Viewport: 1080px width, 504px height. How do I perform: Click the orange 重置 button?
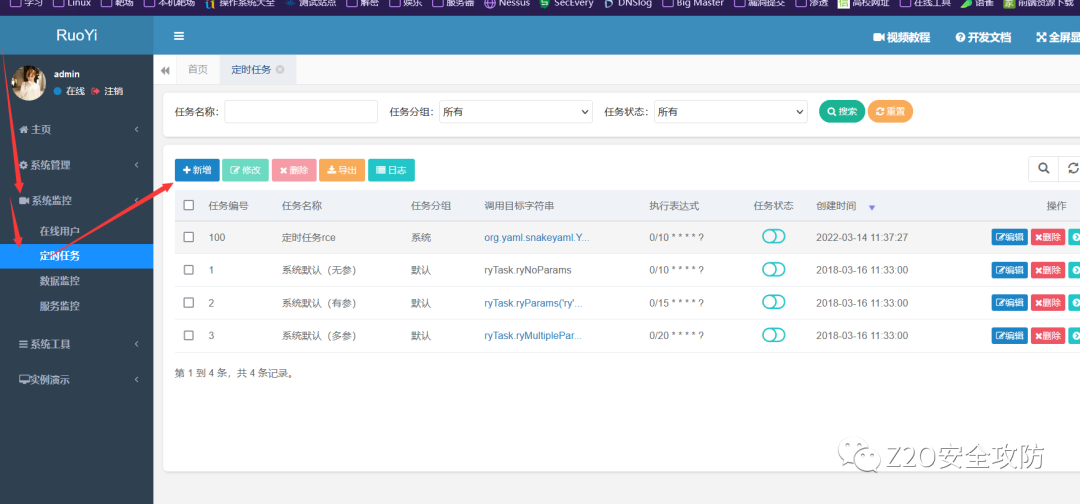tap(890, 112)
